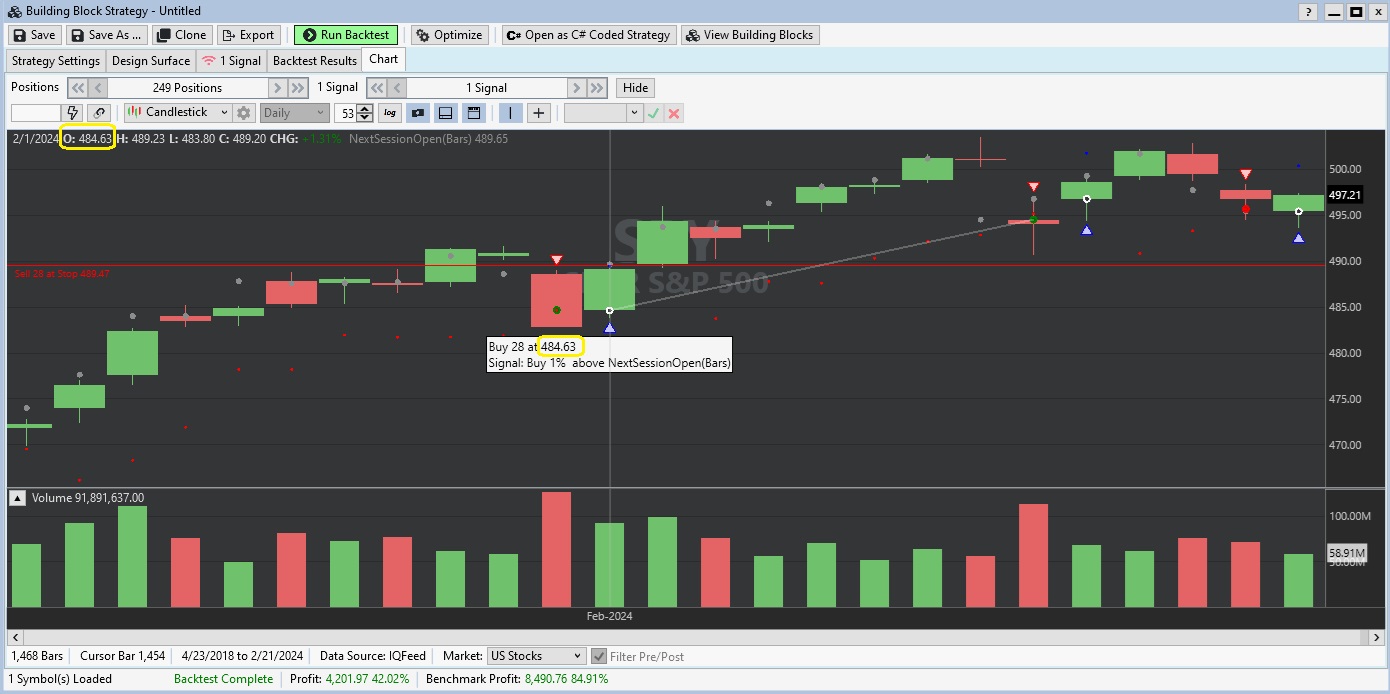Jump to first position with double-left arrow
This screenshot has height=694, width=1390.
(x=77, y=88)
